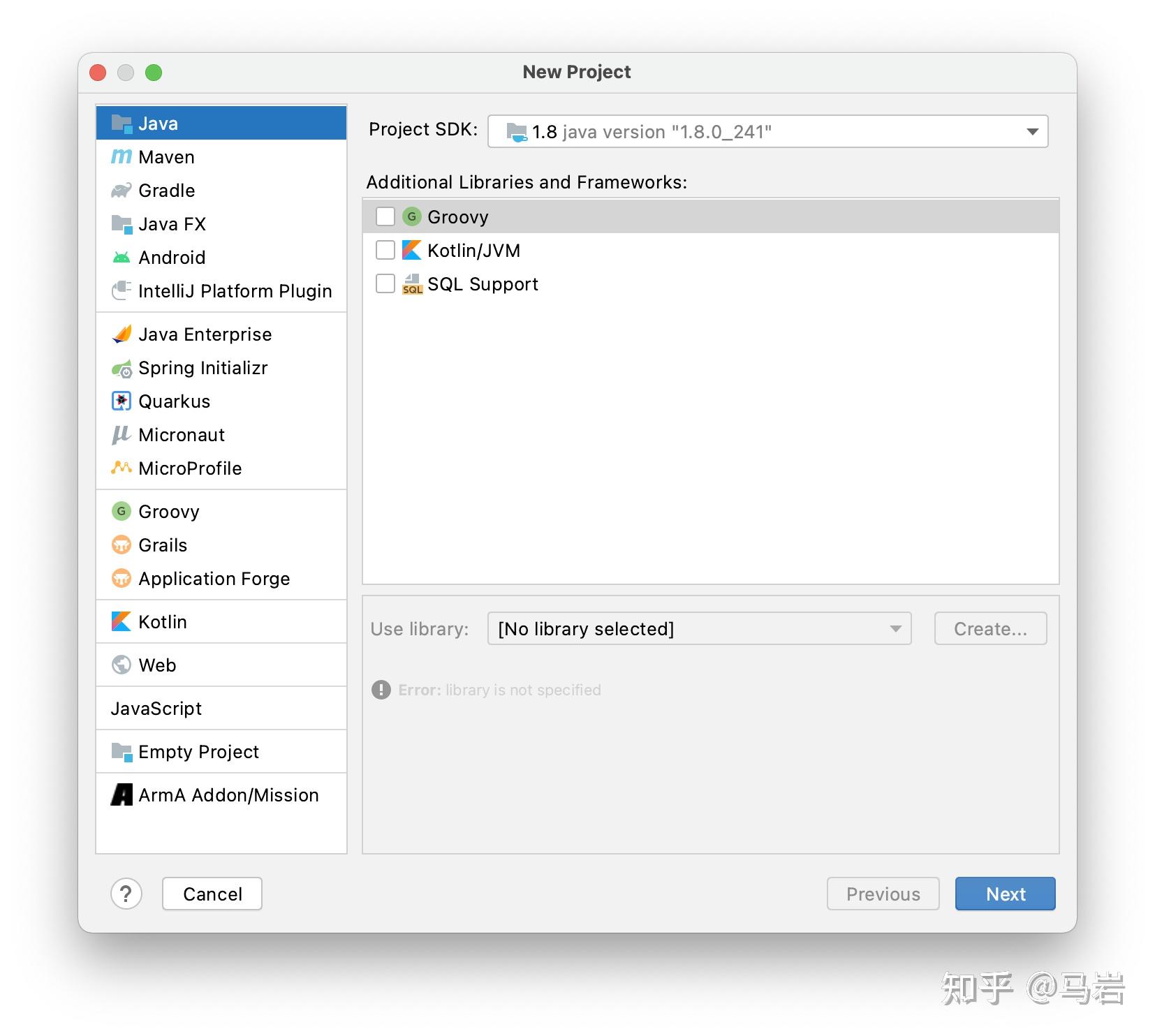Viewport: 1155px width, 1036px height.
Task: Select the Maven project type icon
Action: [121, 156]
